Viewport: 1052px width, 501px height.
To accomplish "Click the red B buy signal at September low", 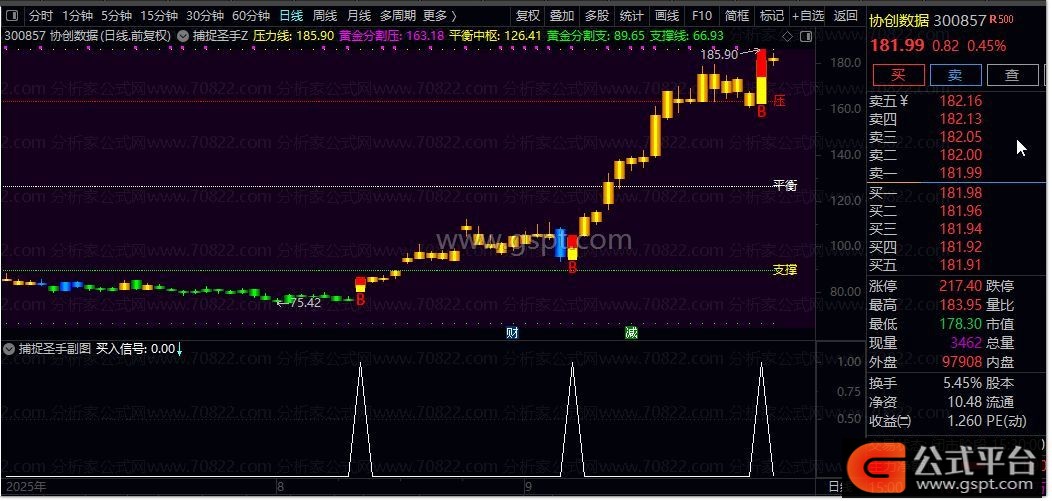I will (572, 267).
